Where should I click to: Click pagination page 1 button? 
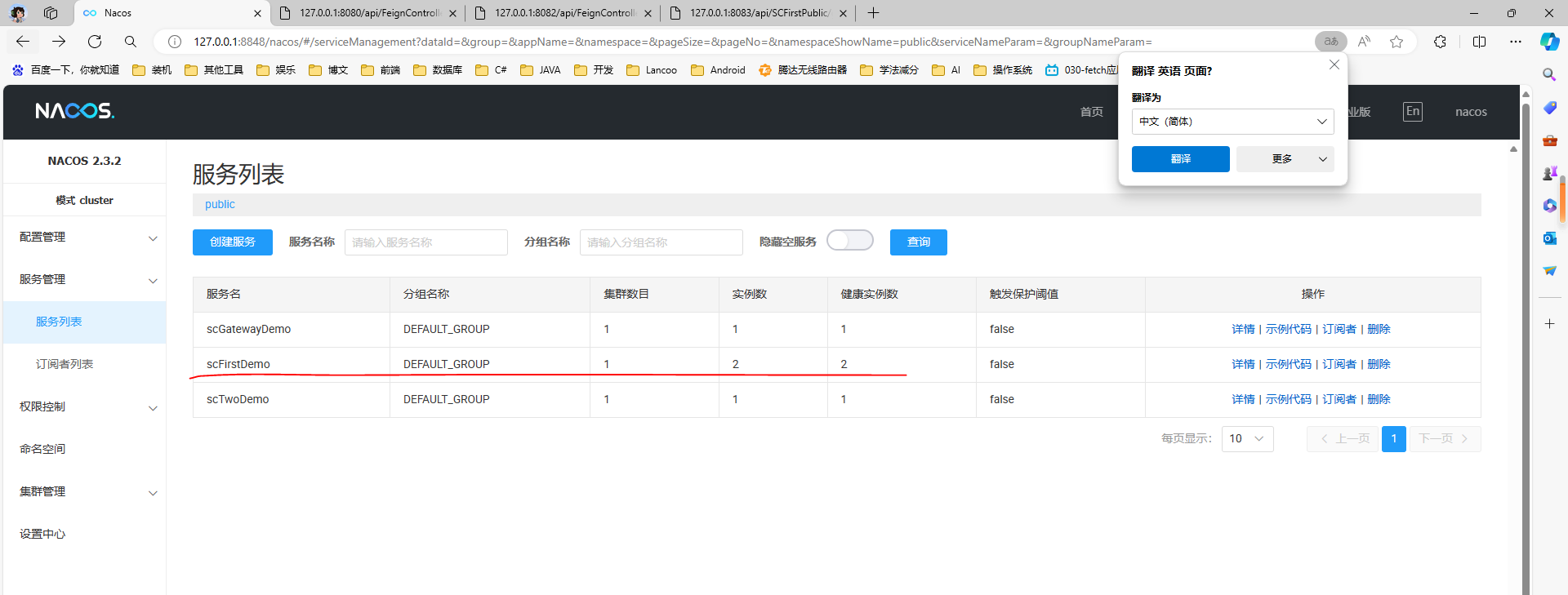1394,439
